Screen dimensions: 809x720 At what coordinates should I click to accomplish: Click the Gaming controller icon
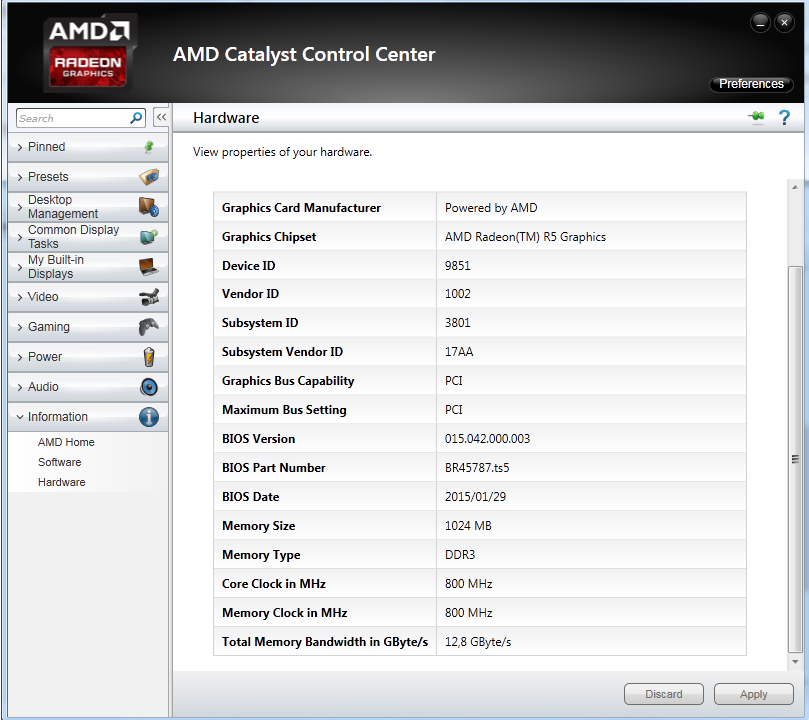(149, 327)
